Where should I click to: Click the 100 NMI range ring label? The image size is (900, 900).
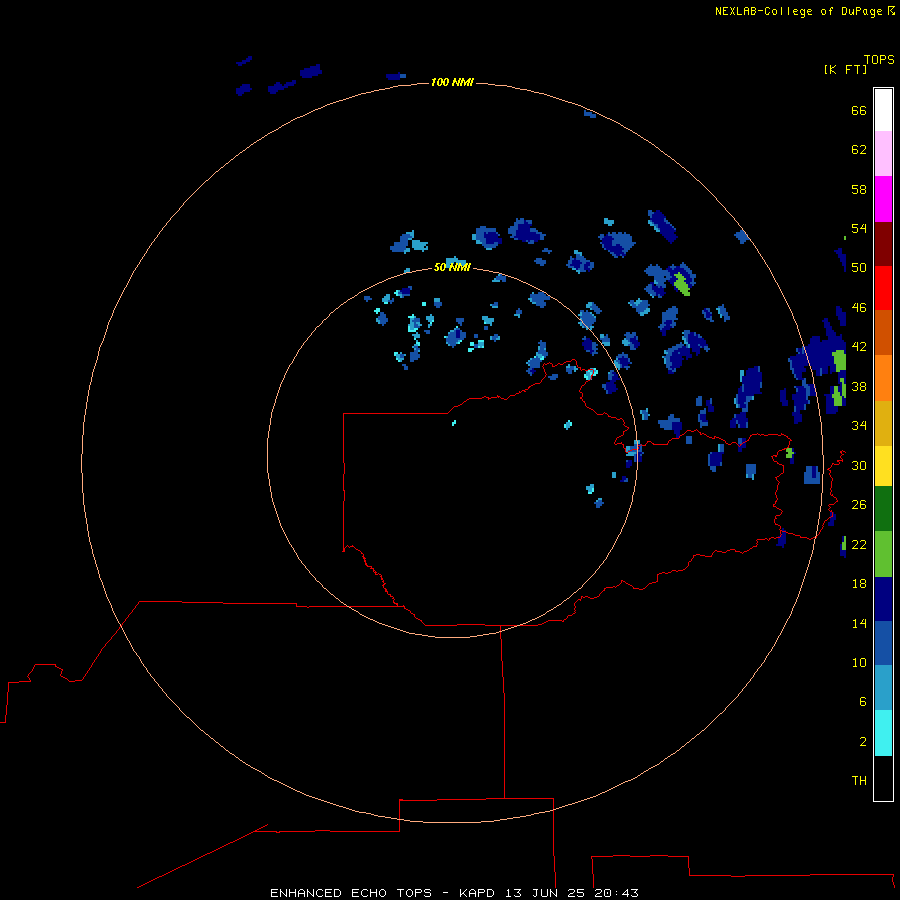452,83
